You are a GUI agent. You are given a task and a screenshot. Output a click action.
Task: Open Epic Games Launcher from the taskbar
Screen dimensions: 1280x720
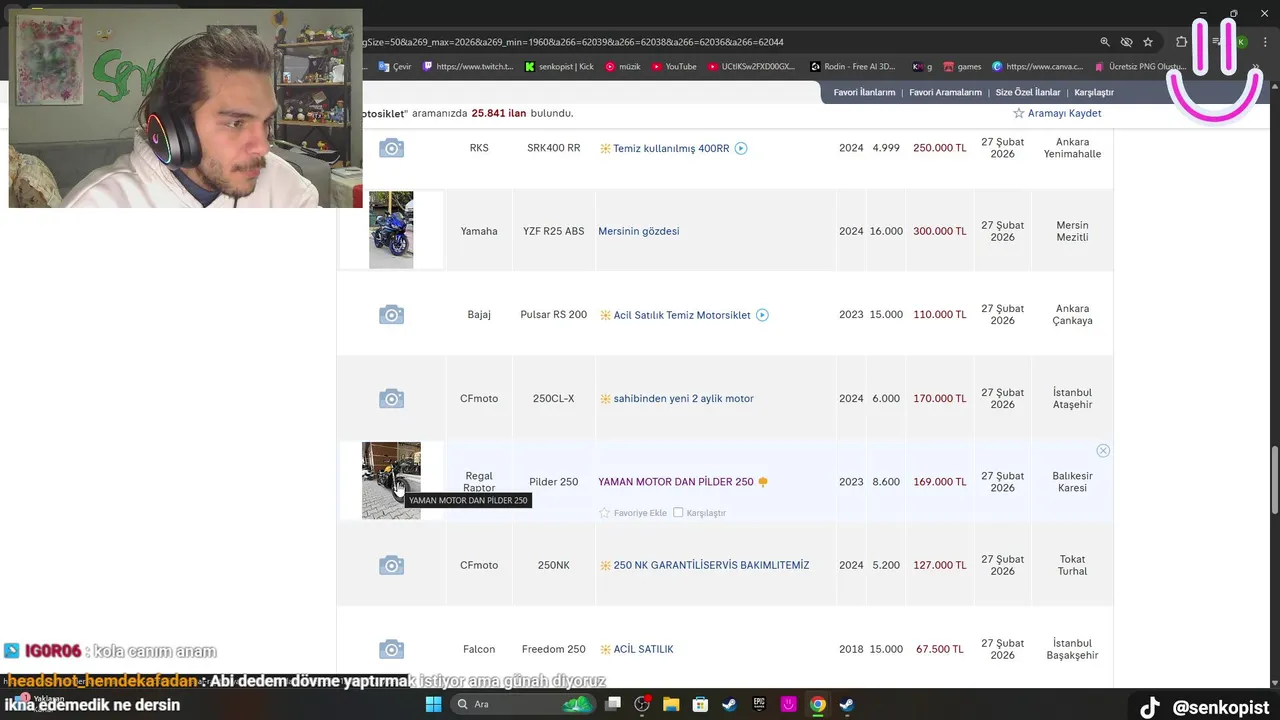tap(759, 704)
